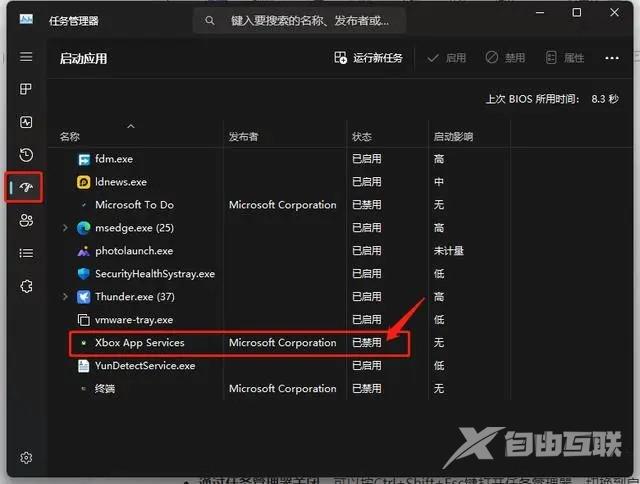Select YunDetectService.exe row name

coord(145,366)
